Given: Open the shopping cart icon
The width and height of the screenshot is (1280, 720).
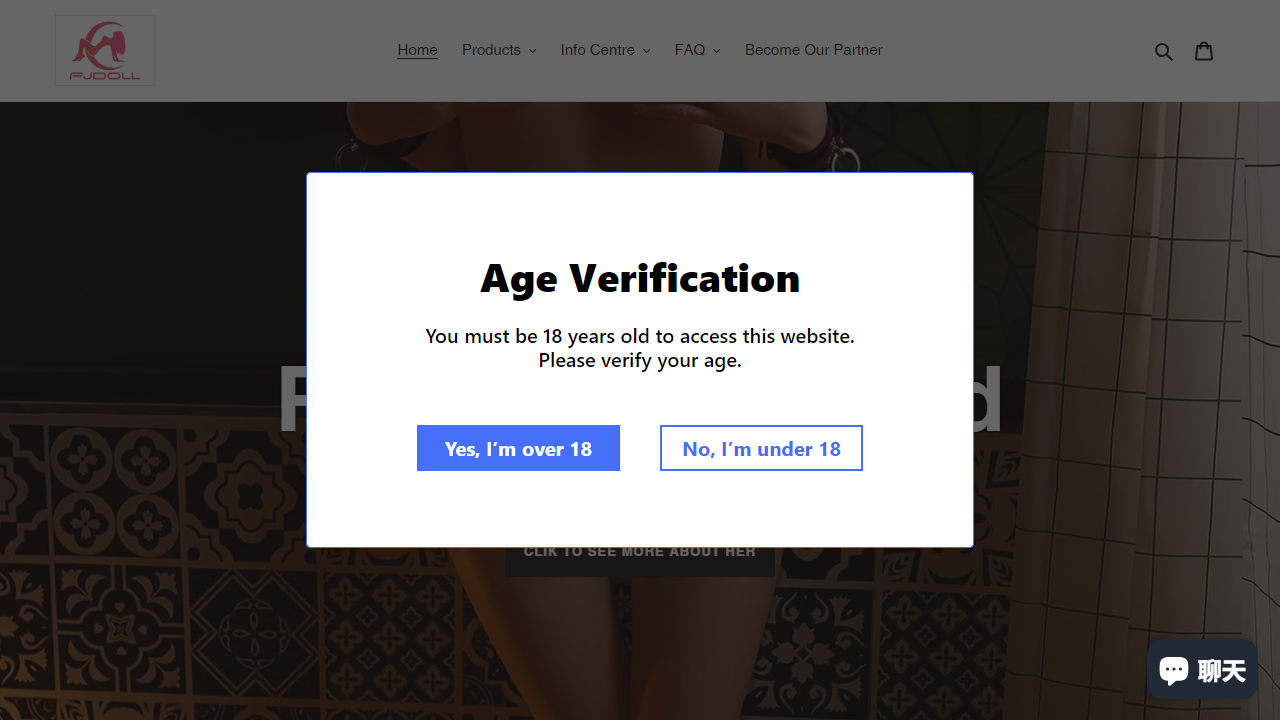Looking at the screenshot, I should (1204, 50).
